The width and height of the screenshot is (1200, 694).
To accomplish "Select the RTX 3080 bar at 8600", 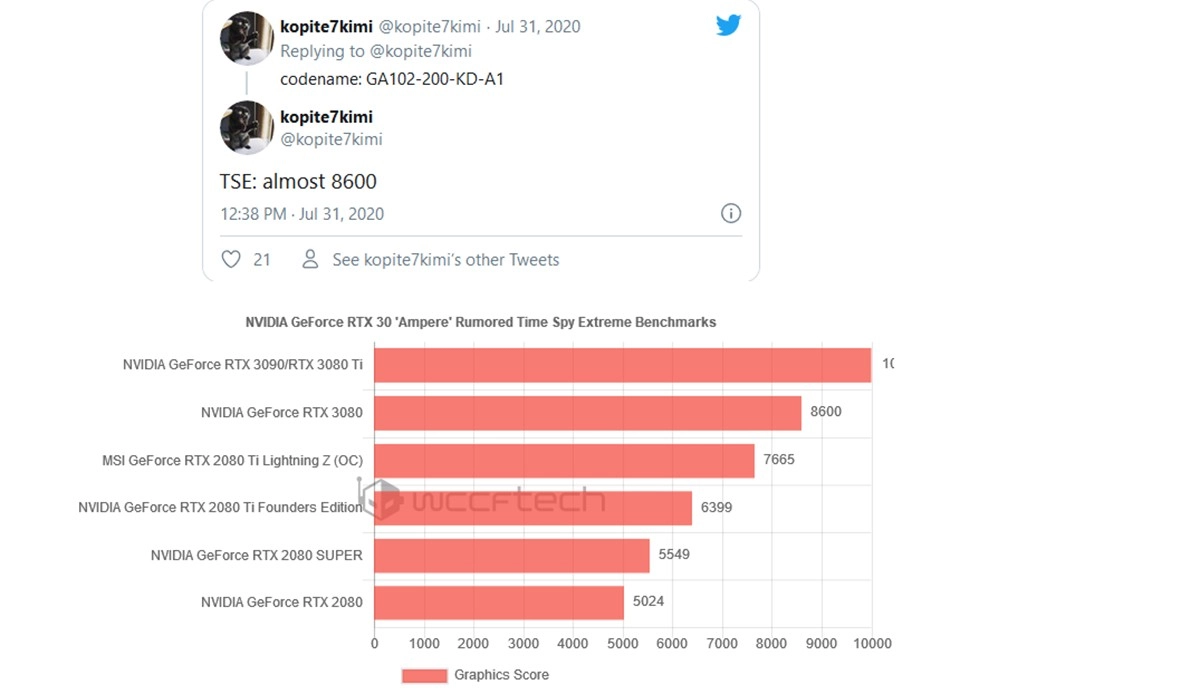I will point(588,413).
